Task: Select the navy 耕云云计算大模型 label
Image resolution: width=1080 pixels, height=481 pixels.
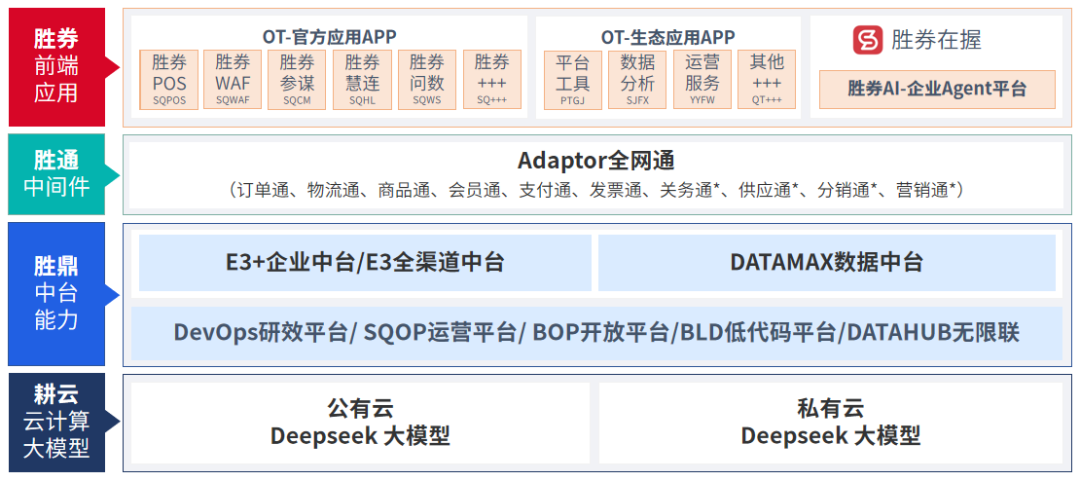Action: click(56, 422)
